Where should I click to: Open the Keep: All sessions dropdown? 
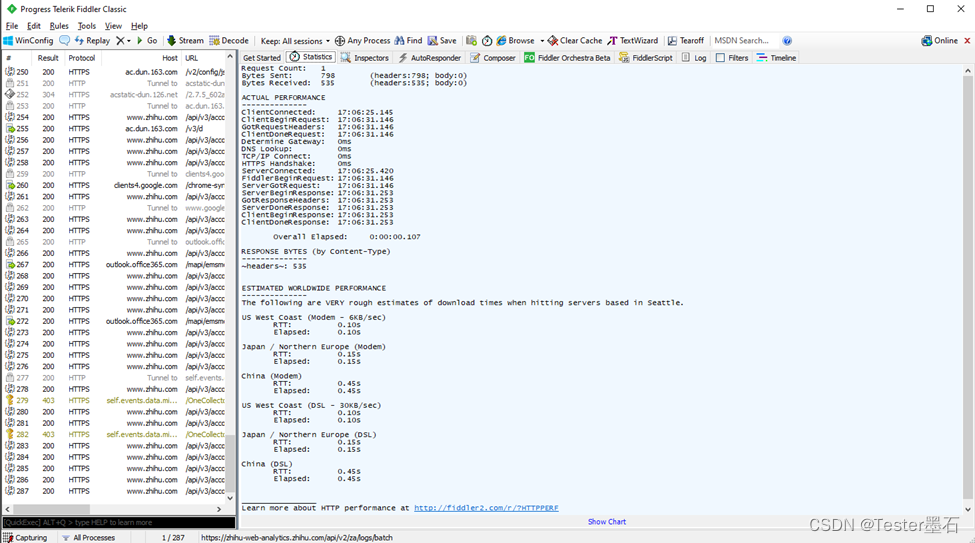pos(295,41)
